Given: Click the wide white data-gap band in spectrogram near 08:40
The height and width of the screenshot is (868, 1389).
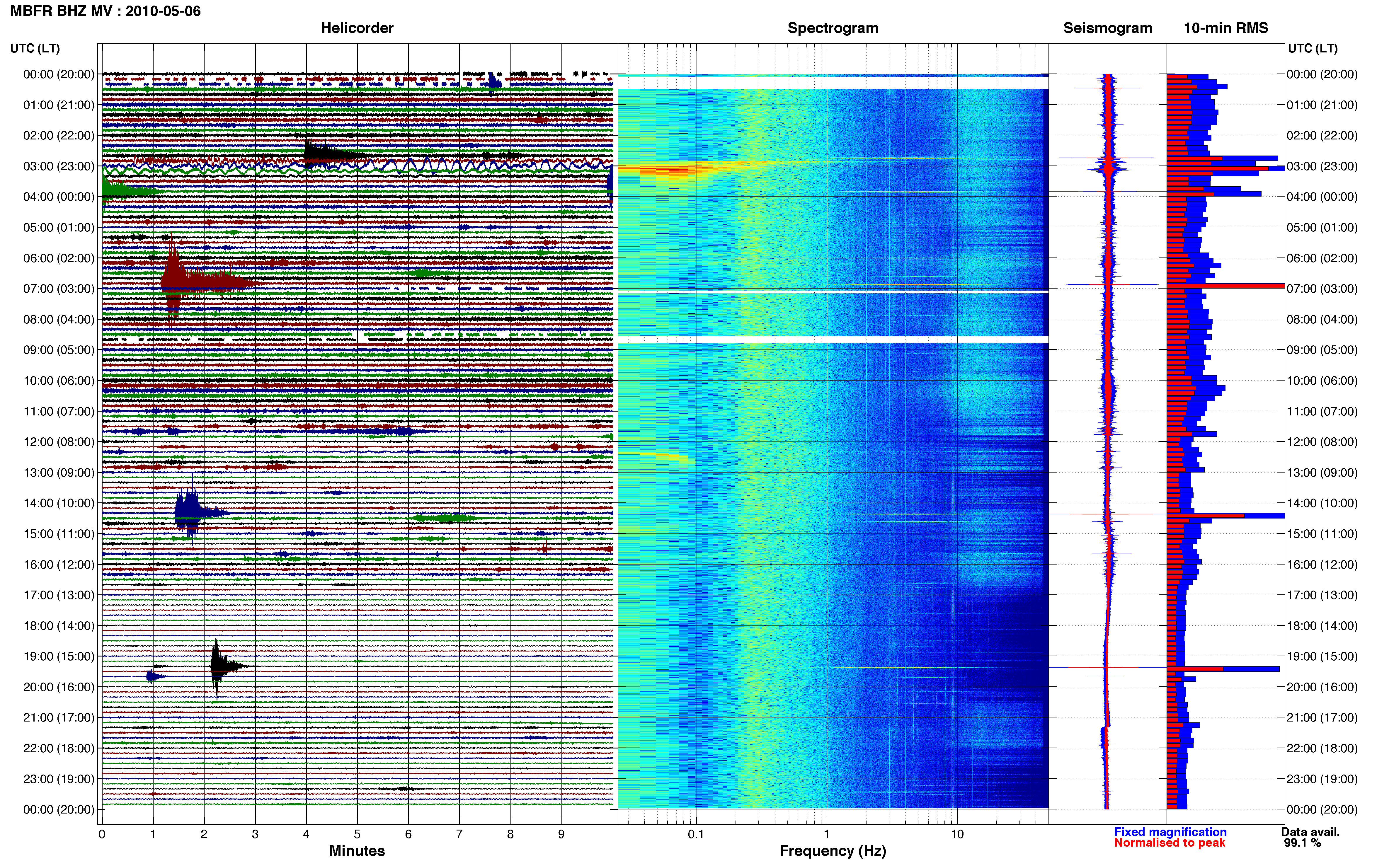Looking at the screenshot, I should 833,340.
